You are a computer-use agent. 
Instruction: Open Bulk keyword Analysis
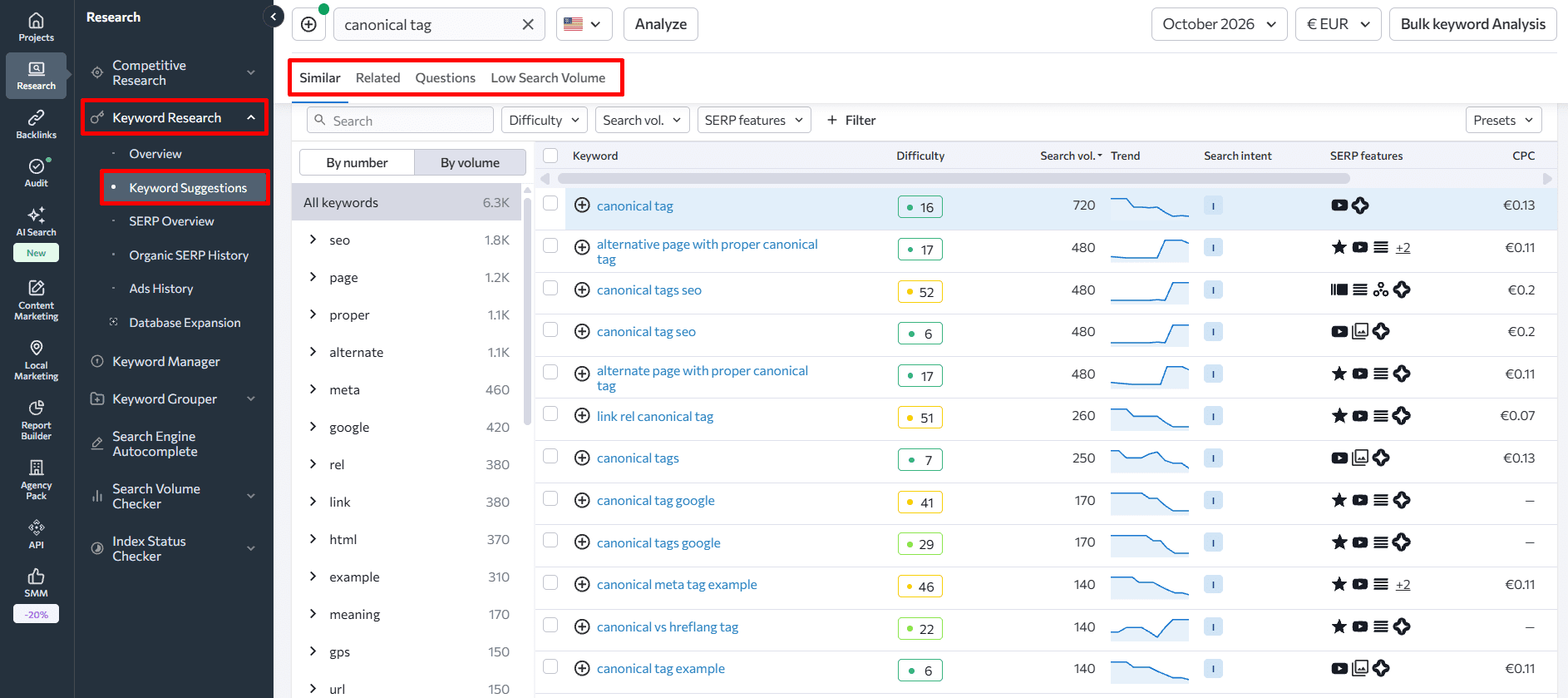(x=1472, y=24)
